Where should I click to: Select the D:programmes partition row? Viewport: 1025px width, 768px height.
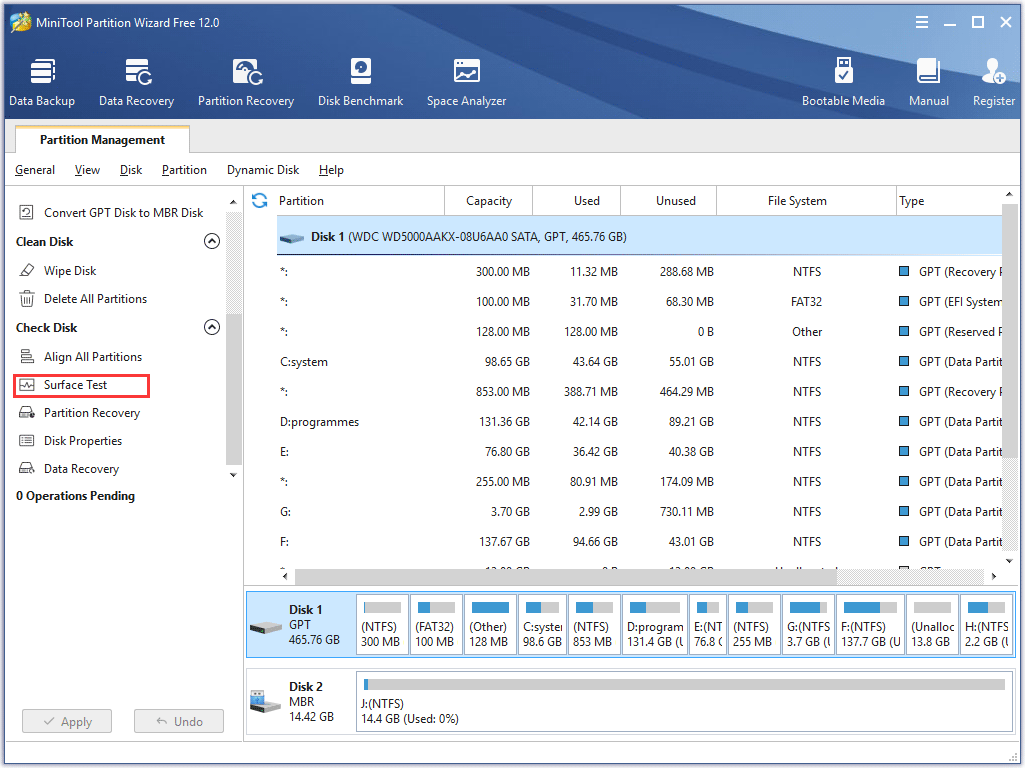pos(639,422)
